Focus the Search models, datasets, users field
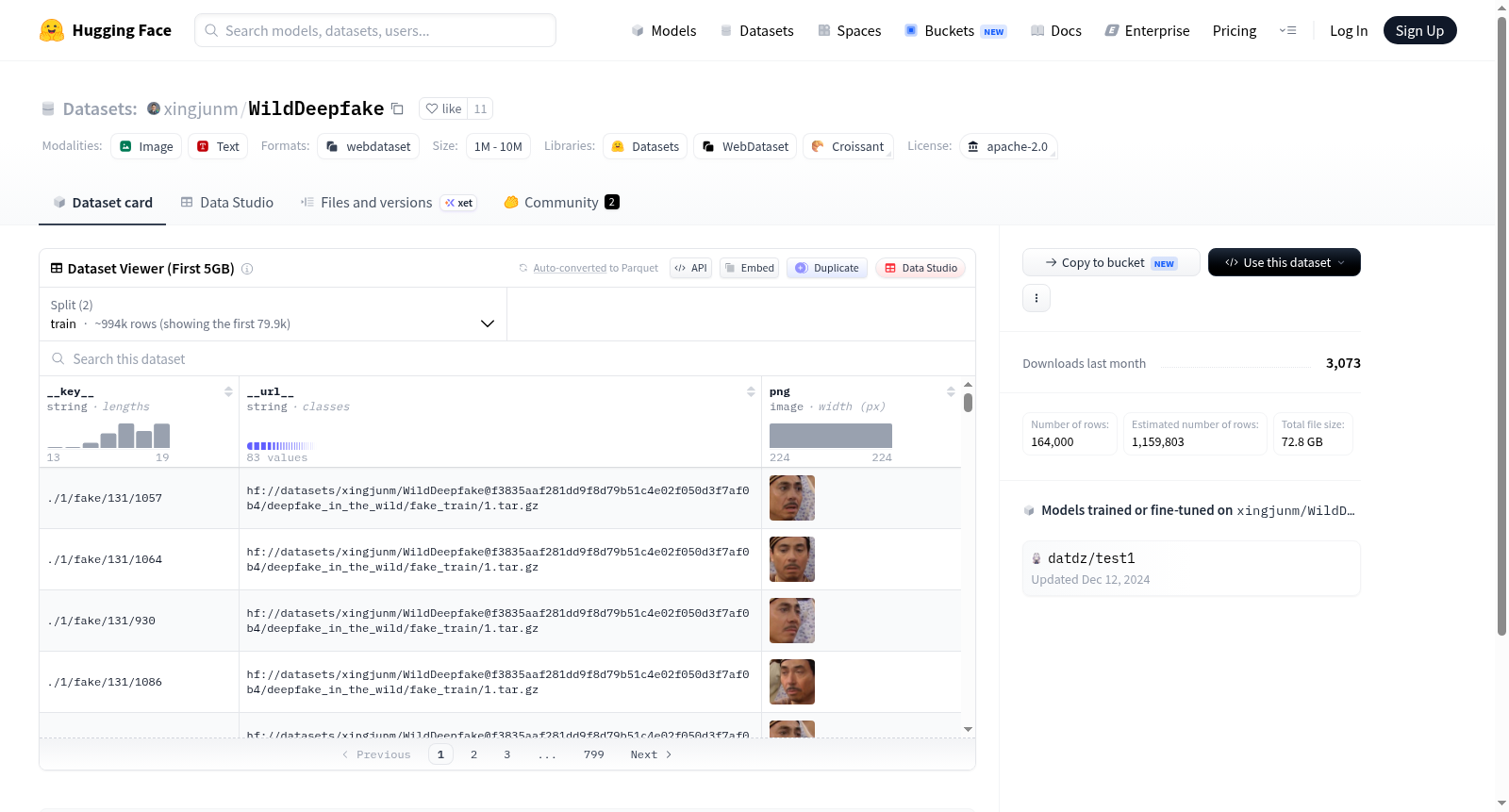This screenshot has height=812, width=1509. coord(375,30)
